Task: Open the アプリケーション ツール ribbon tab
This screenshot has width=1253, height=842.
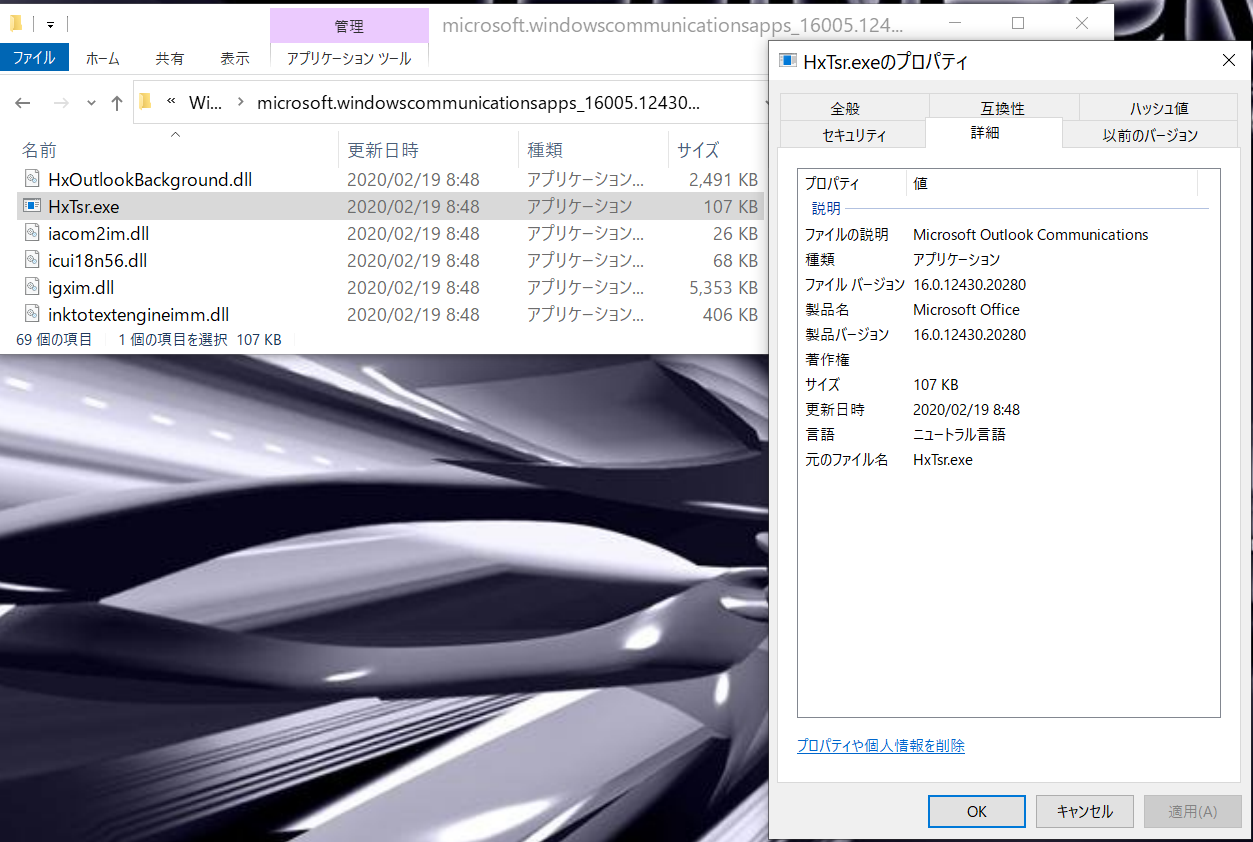Action: point(349,59)
